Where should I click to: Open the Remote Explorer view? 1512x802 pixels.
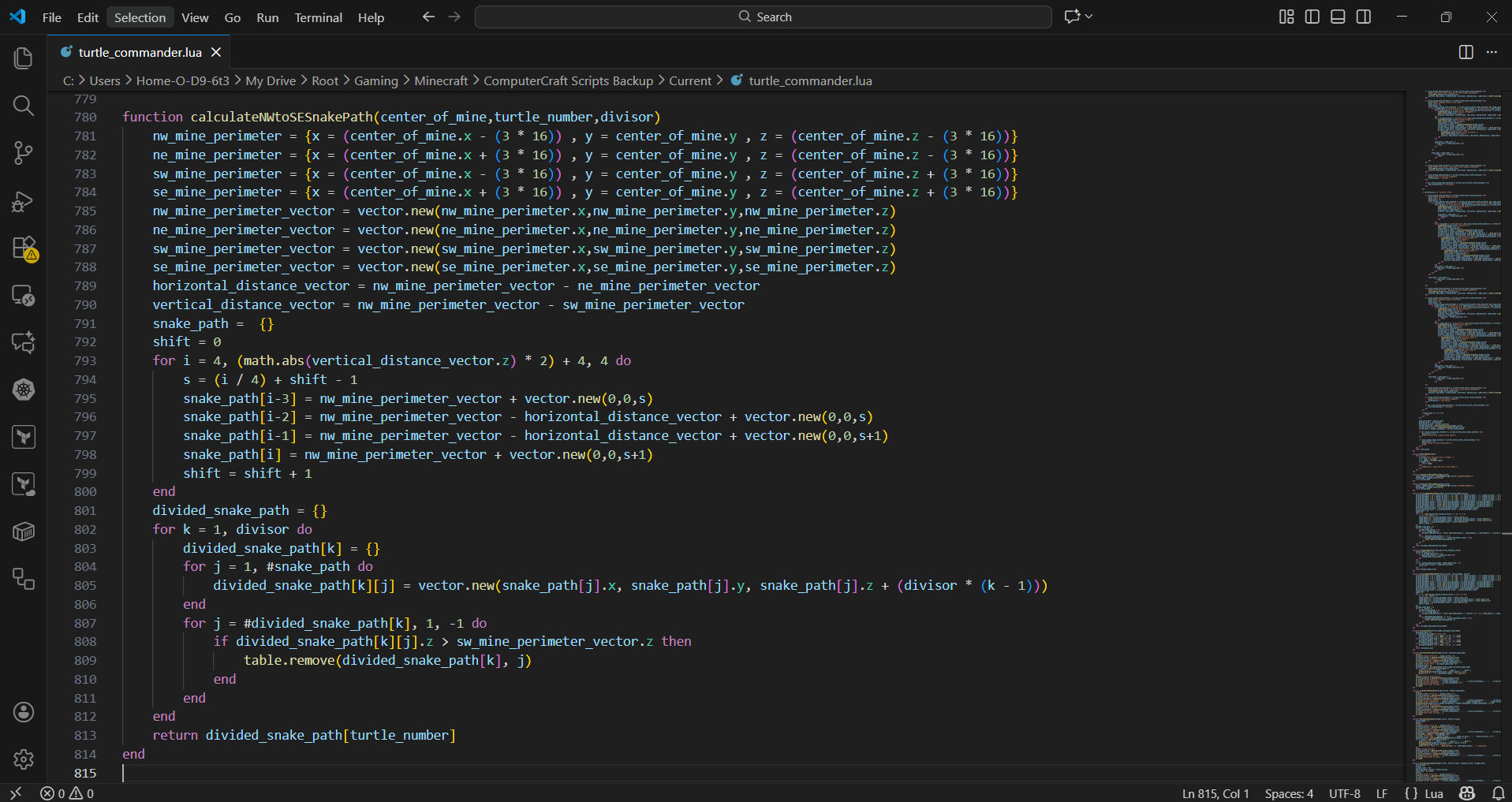24,296
